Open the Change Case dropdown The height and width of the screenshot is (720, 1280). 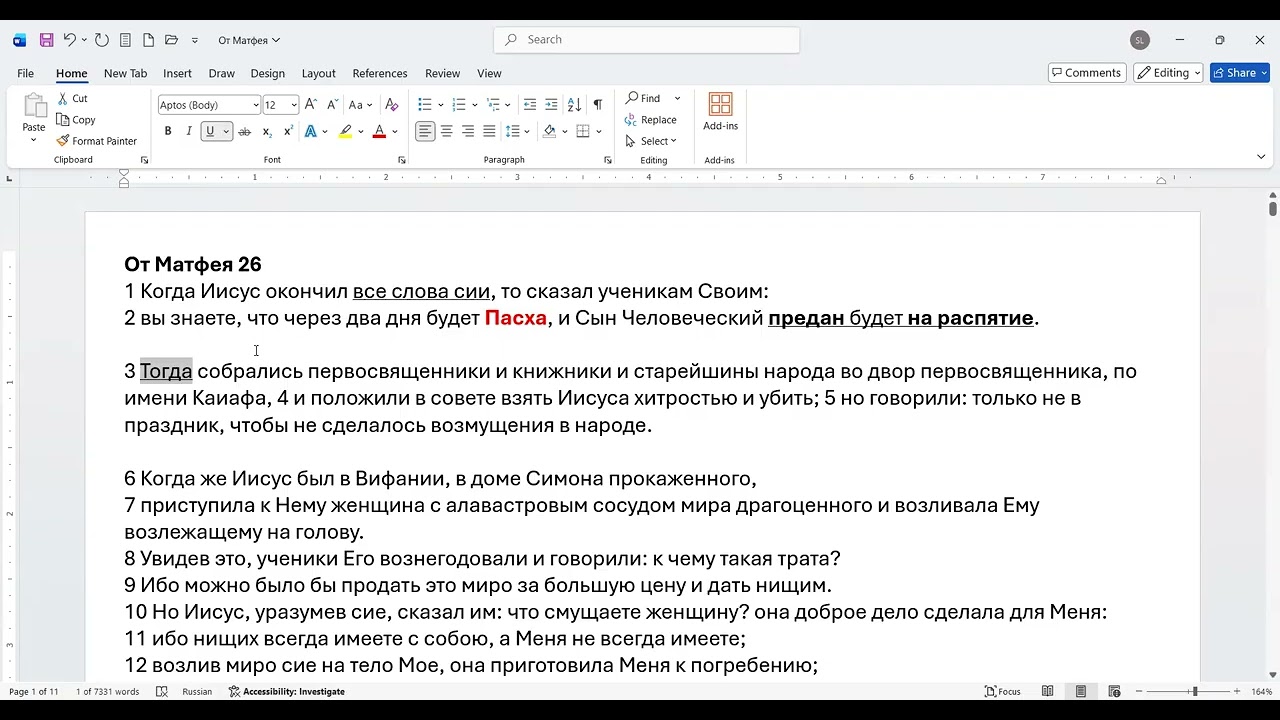coord(360,104)
